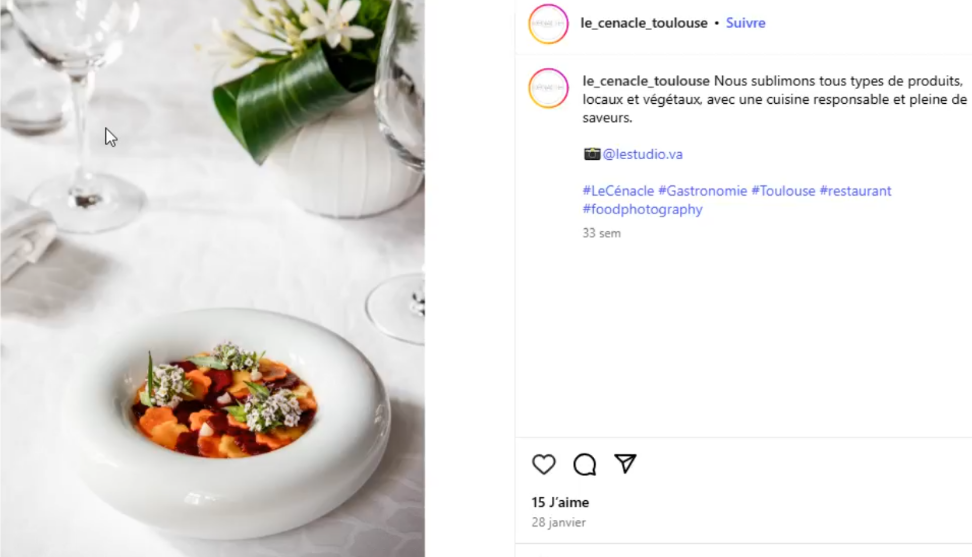This screenshot has height=557, width=972.
Task: Browse the #Gastronomie hashtag
Action: (702, 191)
